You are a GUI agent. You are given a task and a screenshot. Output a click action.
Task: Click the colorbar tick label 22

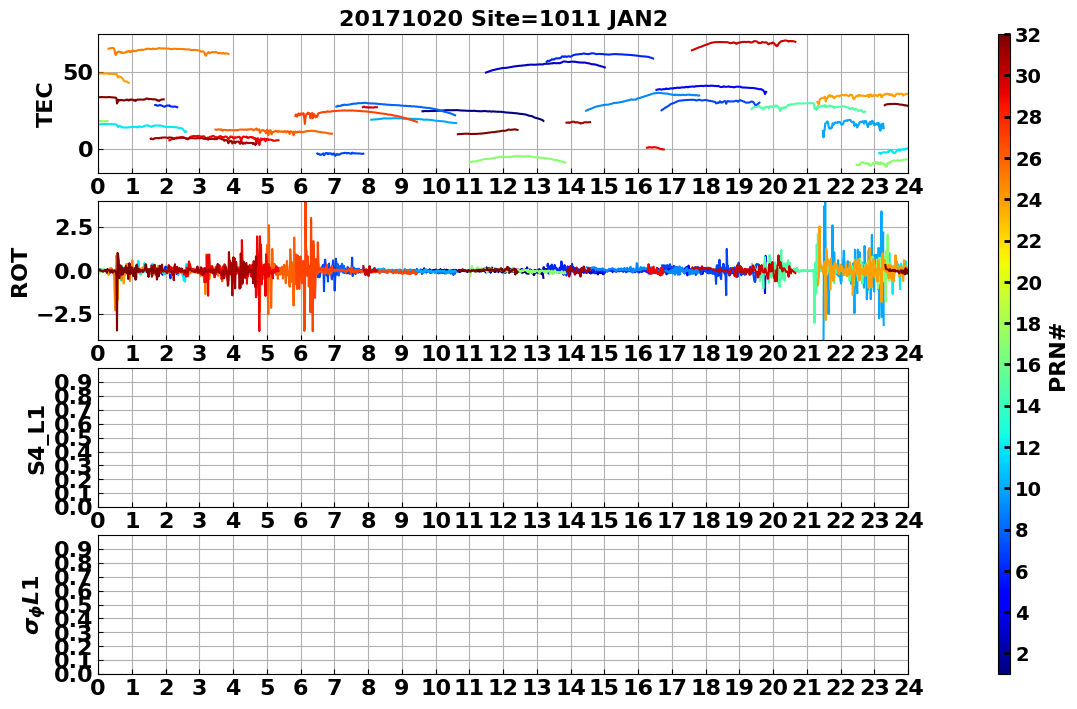[1028, 241]
